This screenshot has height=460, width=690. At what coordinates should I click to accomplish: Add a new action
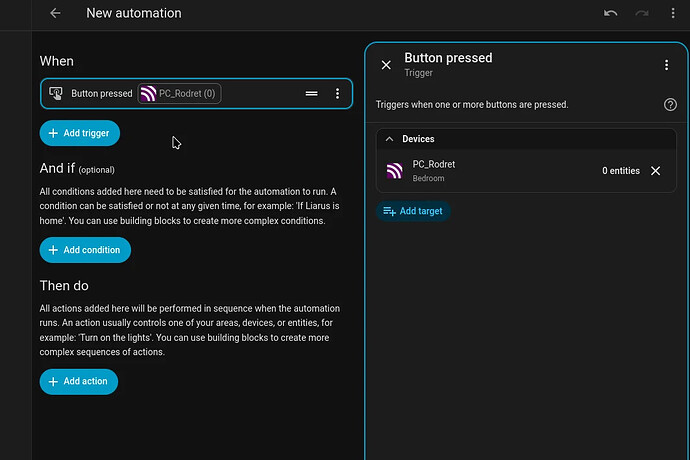79,382
